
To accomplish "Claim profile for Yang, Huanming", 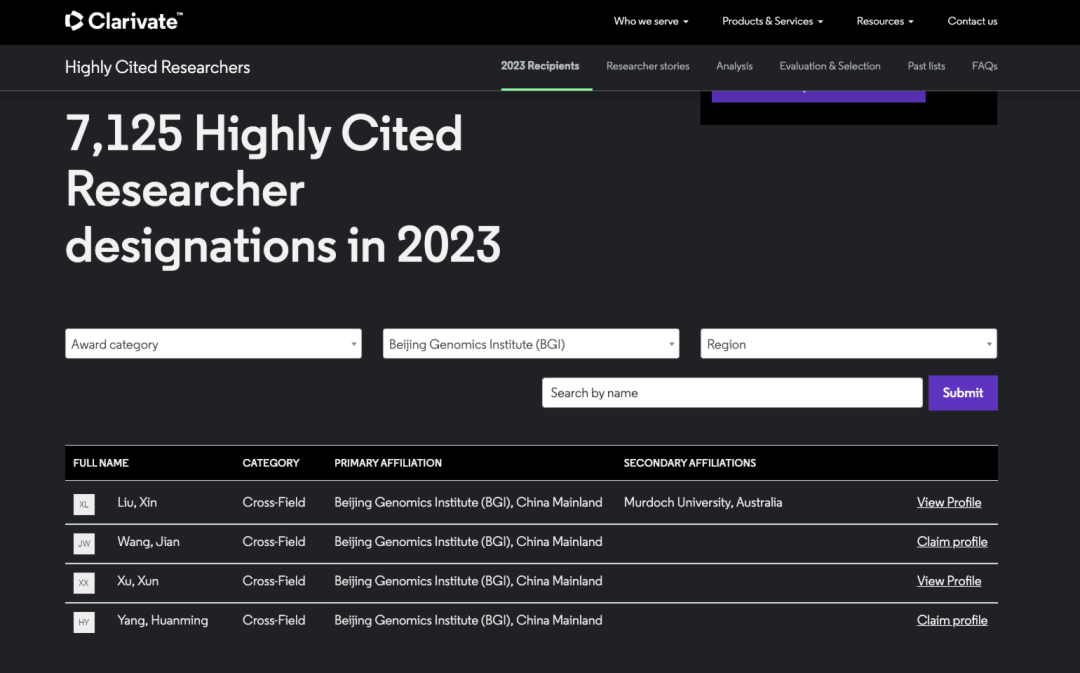I will [x=952, y=621].
